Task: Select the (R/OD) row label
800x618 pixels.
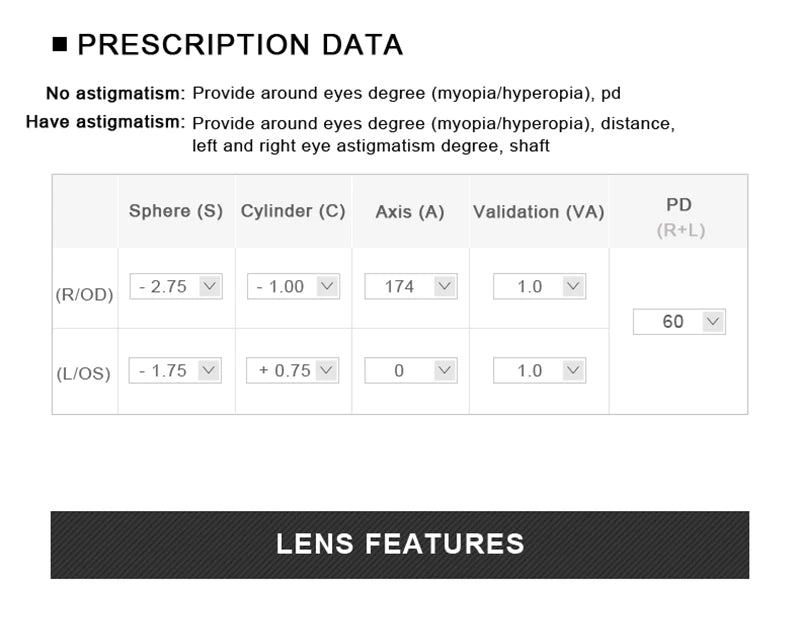Action: (x=84, y=294)
